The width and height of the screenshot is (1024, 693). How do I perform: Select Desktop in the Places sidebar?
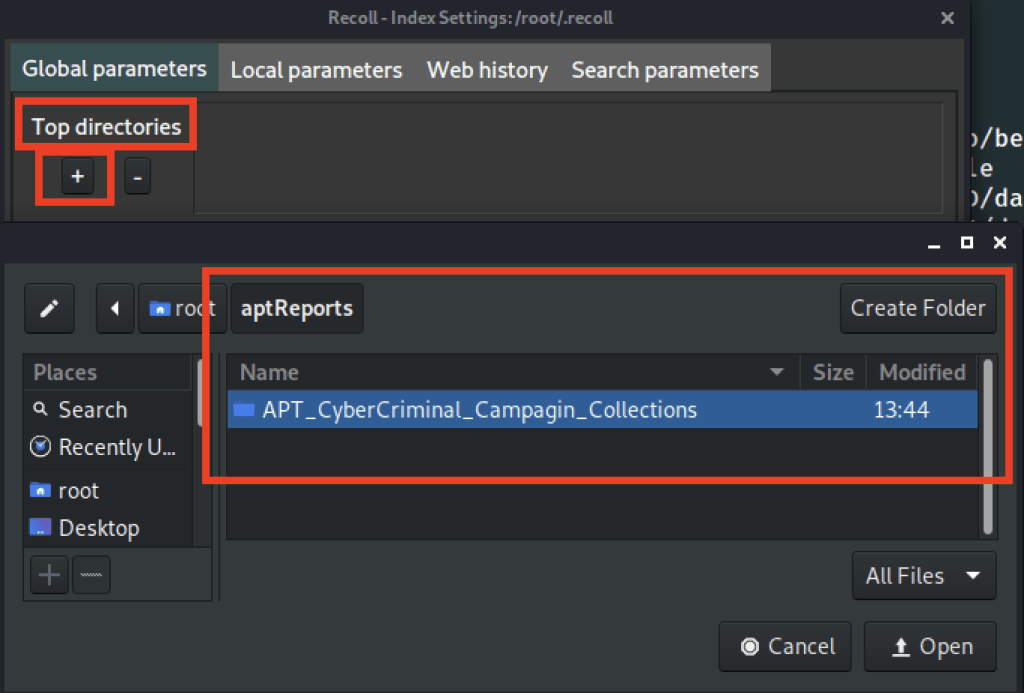[x=98, y=528]
